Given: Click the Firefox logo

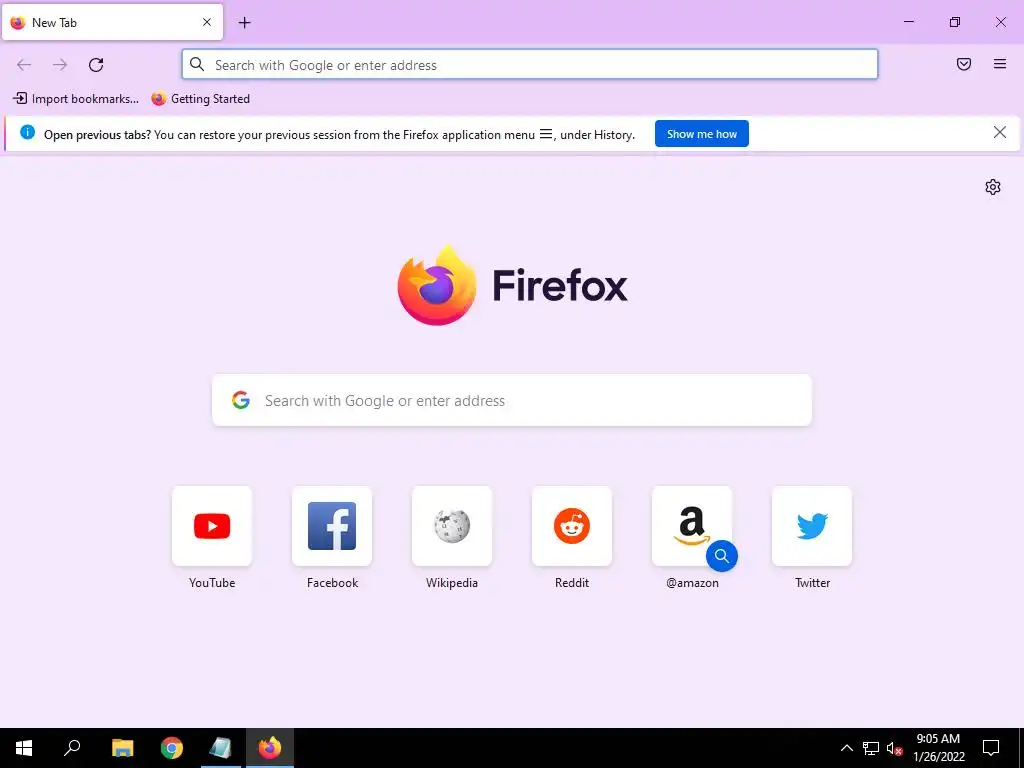Looking at the screenshot, I should pos(513,285).
